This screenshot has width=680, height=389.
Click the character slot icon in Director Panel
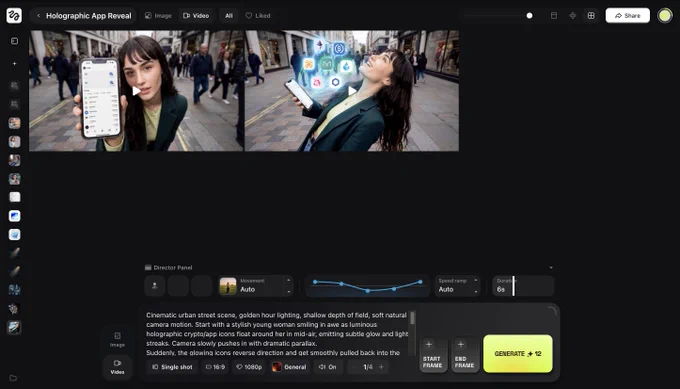tap(155, 286)
